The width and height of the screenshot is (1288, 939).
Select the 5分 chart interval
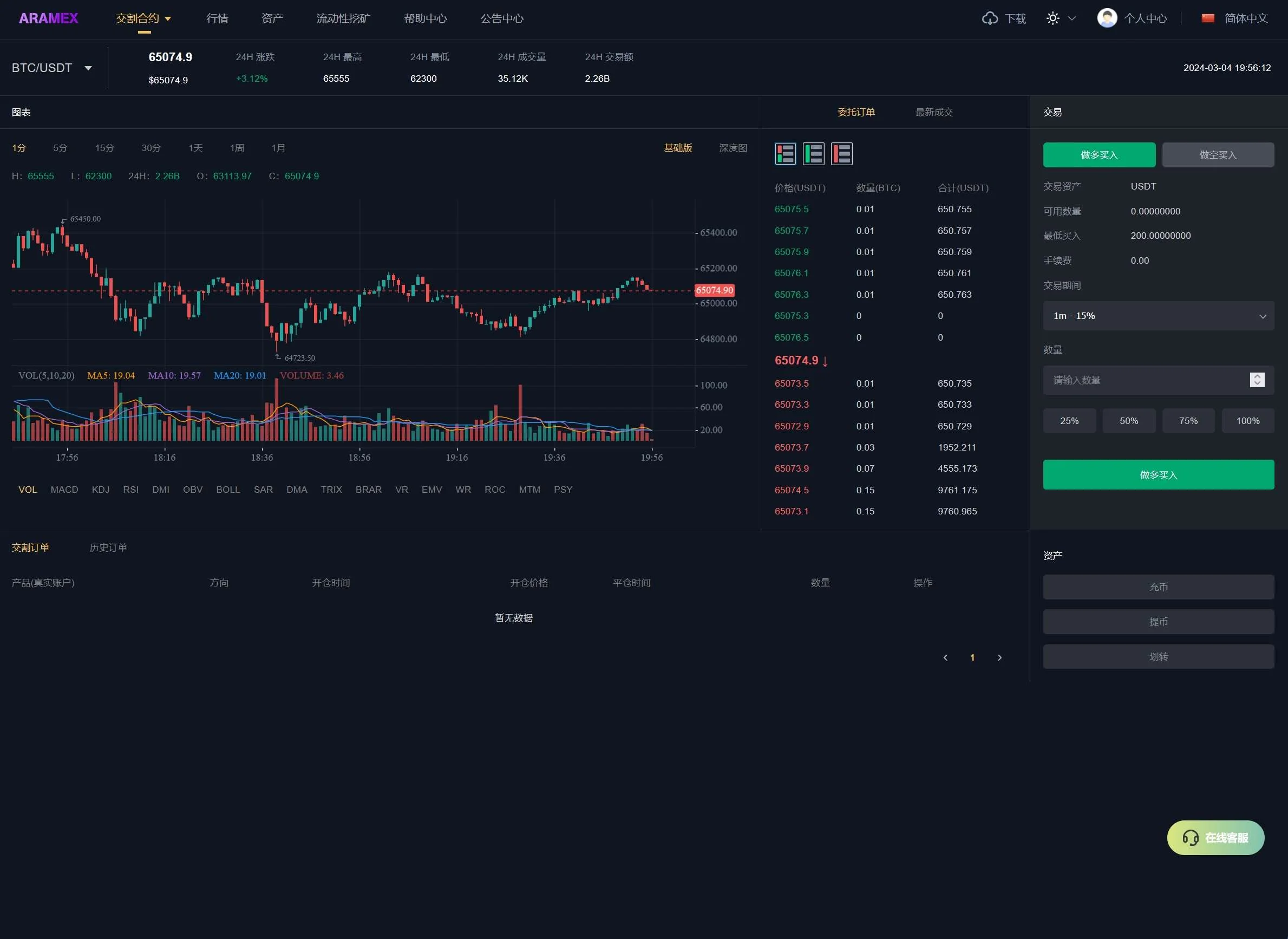click(x=60, y=148)
